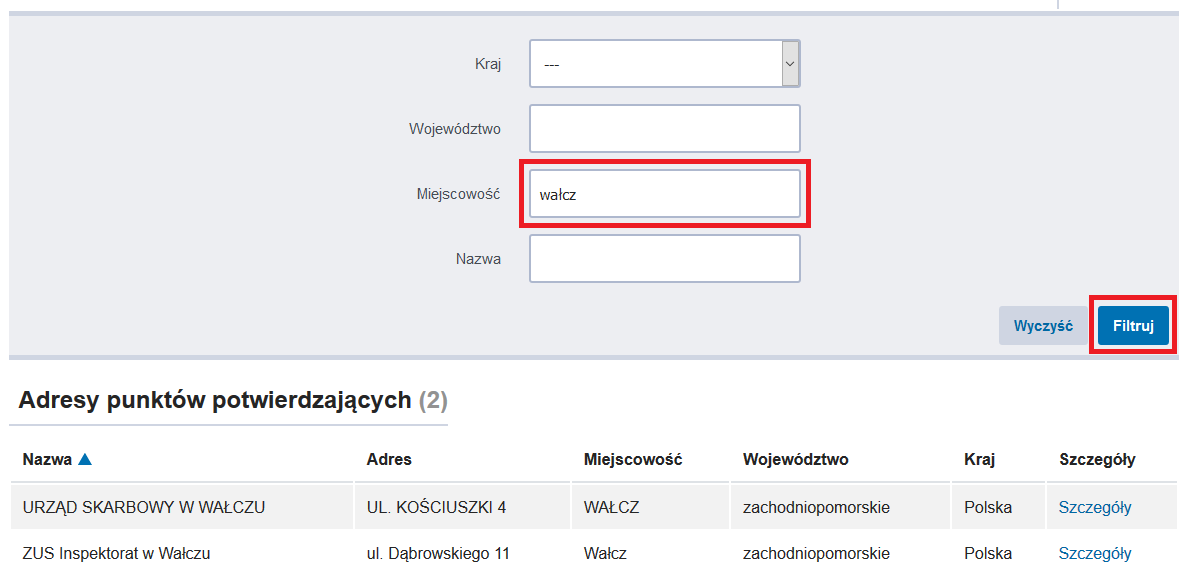The image size is (1182, 581).
Task: Click the Miejscowość column header
Action: pos(632,459)
